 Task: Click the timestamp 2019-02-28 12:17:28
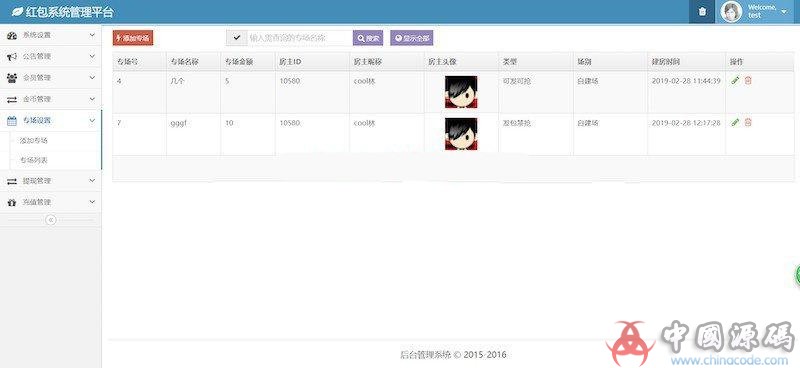tap(686, 123)
